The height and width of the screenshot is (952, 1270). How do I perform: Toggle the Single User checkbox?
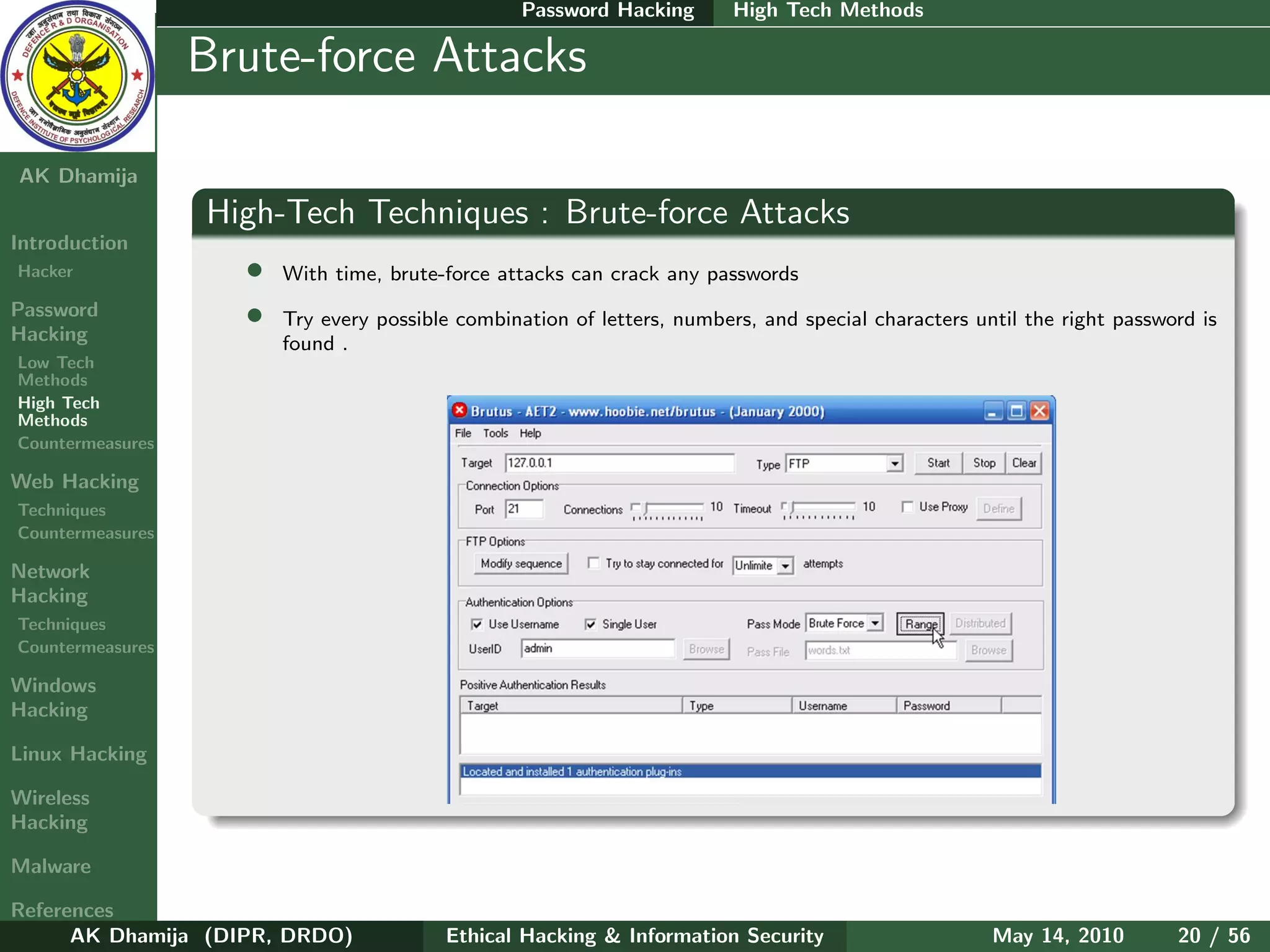[x=590, y=624]
